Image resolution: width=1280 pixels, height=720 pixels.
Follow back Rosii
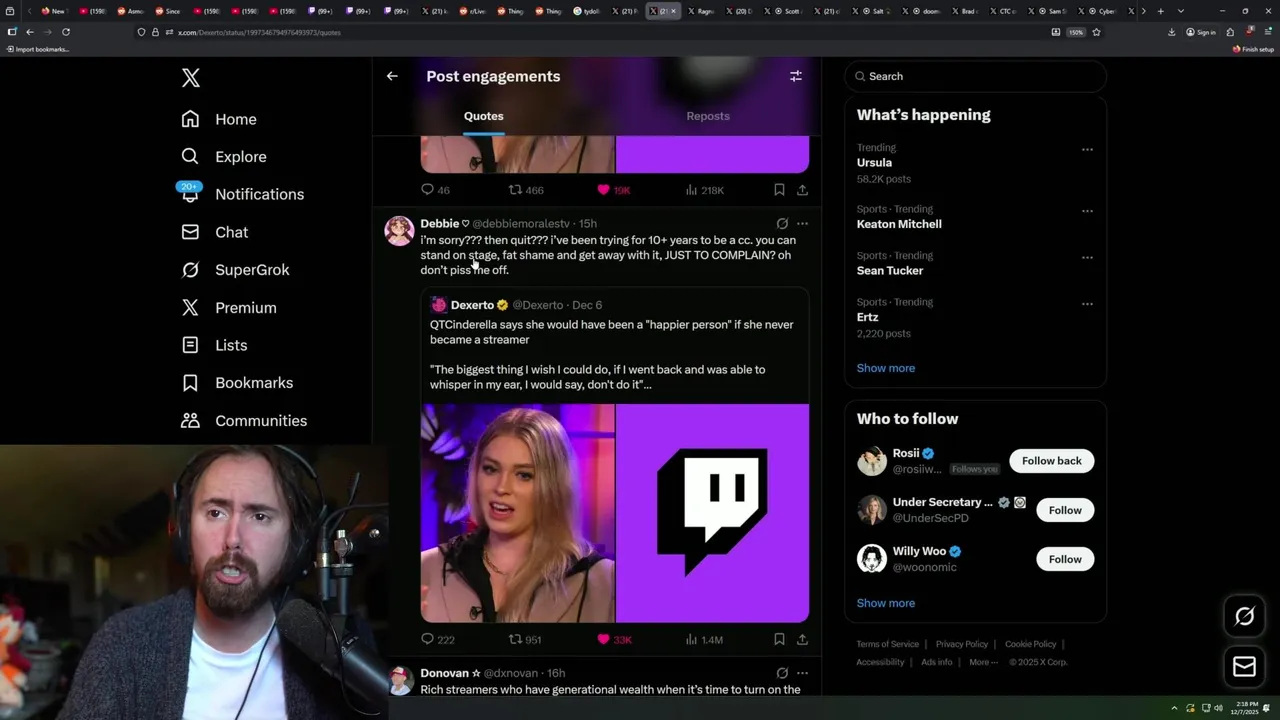(1051, 461)
